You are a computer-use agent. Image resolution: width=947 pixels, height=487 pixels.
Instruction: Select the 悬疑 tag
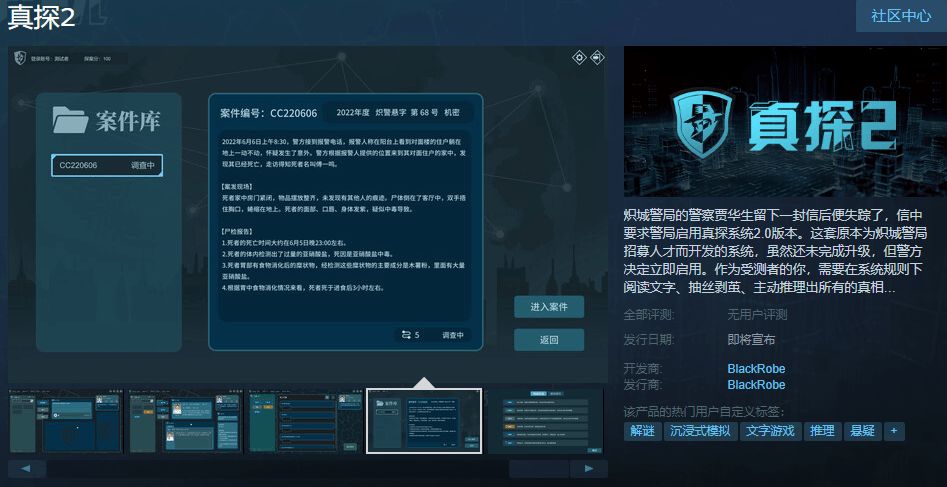tap(862, 431)
